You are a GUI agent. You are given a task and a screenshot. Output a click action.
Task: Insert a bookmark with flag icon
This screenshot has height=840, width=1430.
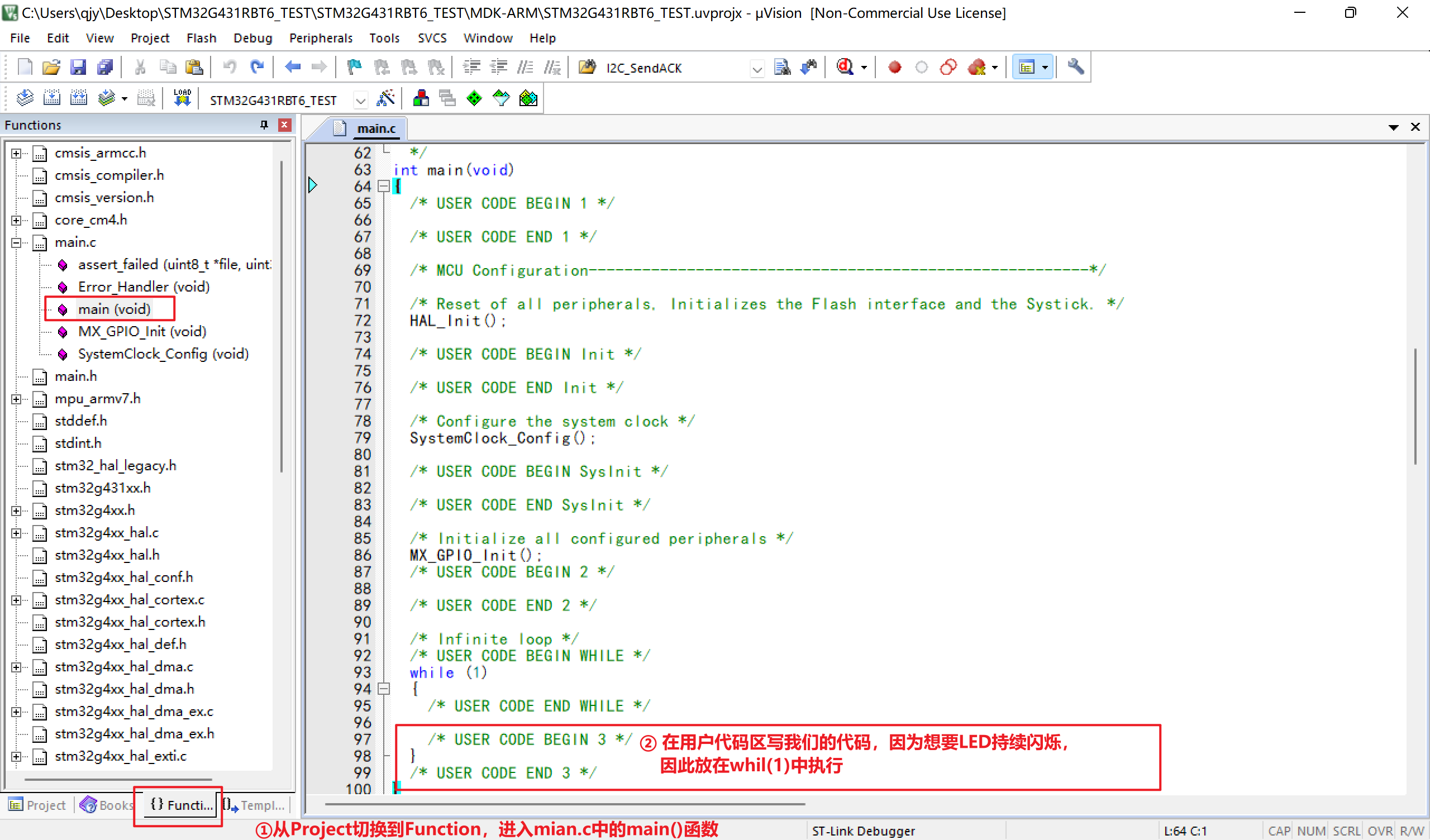coord(355,67)
